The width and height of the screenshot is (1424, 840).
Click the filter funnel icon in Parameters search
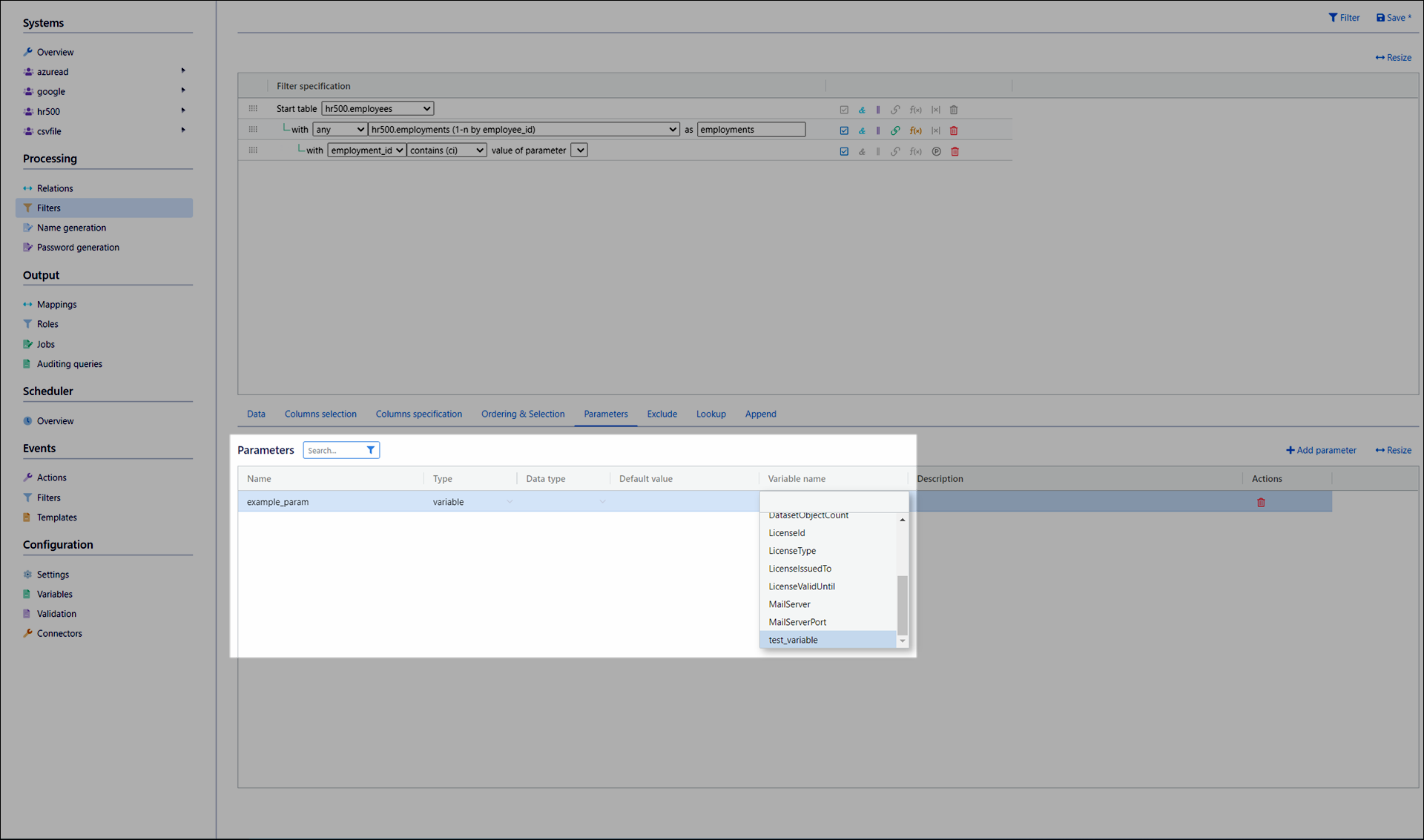[371, 450]
